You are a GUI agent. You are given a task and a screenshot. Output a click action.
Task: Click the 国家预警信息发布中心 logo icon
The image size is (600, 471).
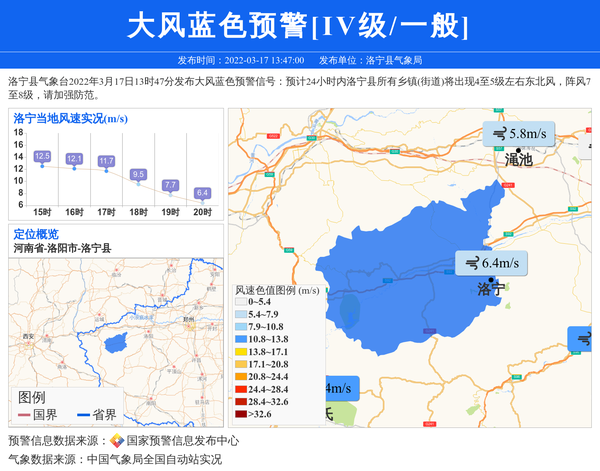pyautogui.click(x=117, y=441)
